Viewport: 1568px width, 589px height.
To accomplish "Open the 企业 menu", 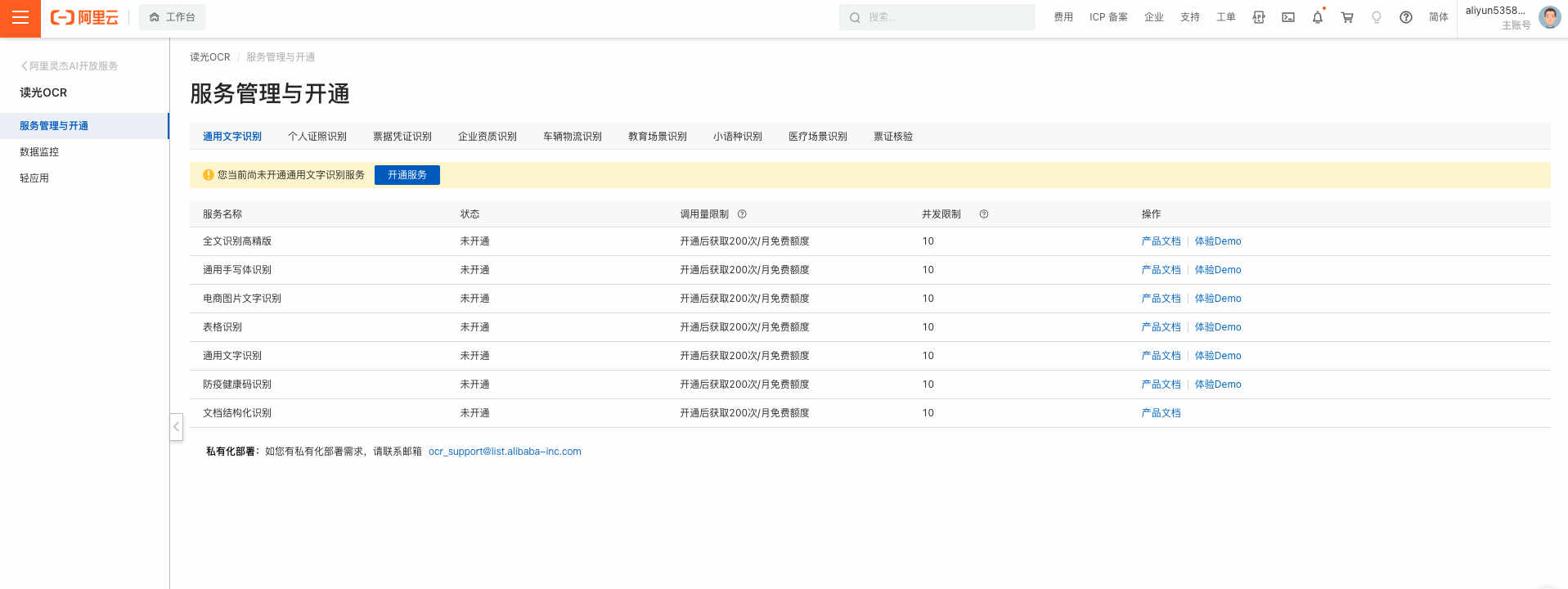I will coord(1154,17).
